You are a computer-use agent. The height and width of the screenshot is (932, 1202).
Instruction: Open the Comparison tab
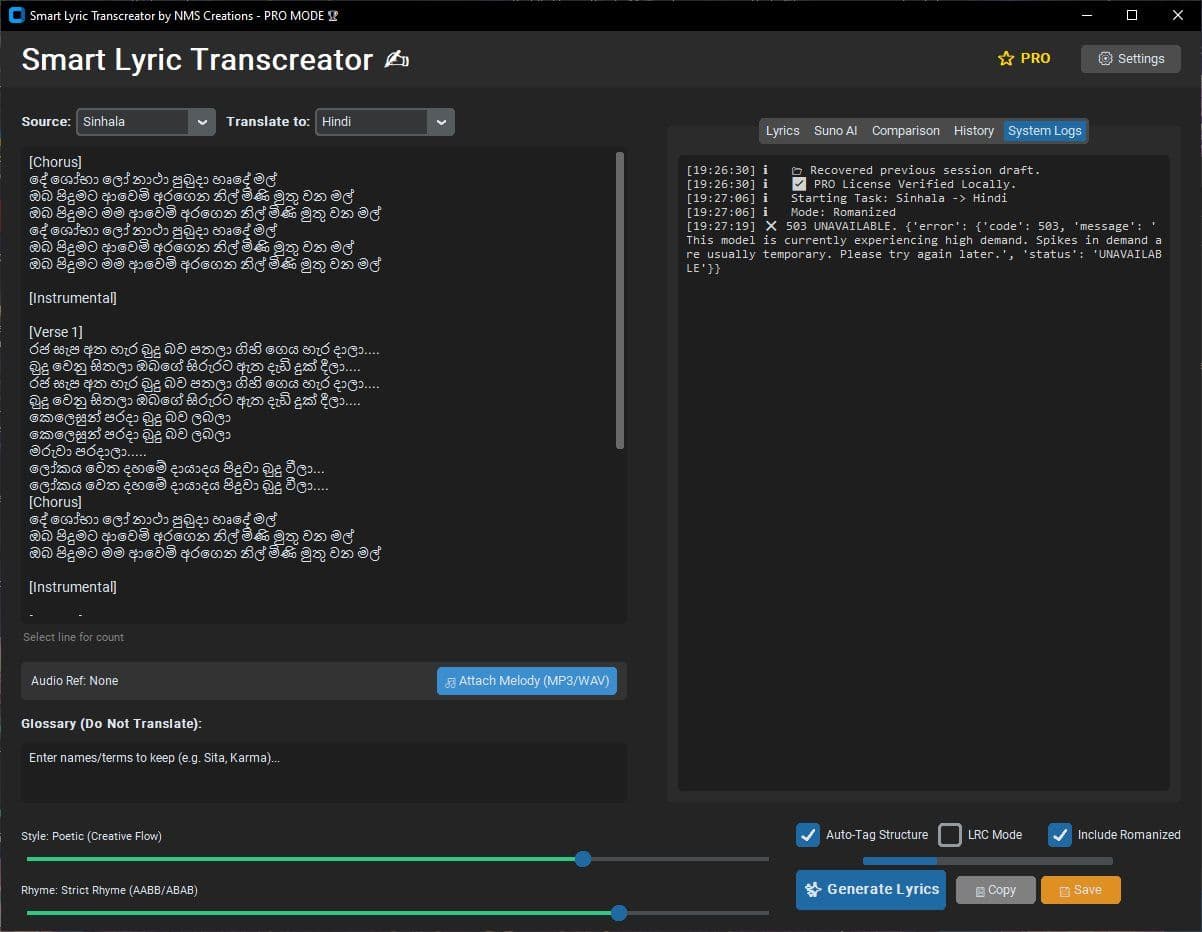[906, 131]
